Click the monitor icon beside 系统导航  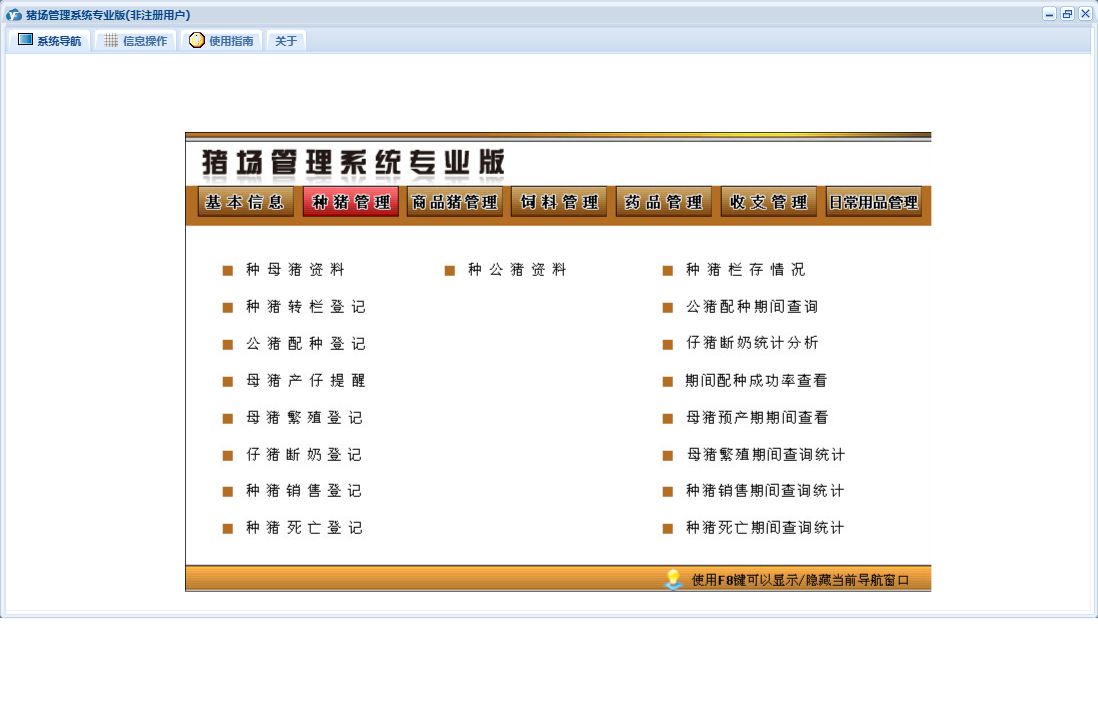pyautogui.click(x=25, y=40)
